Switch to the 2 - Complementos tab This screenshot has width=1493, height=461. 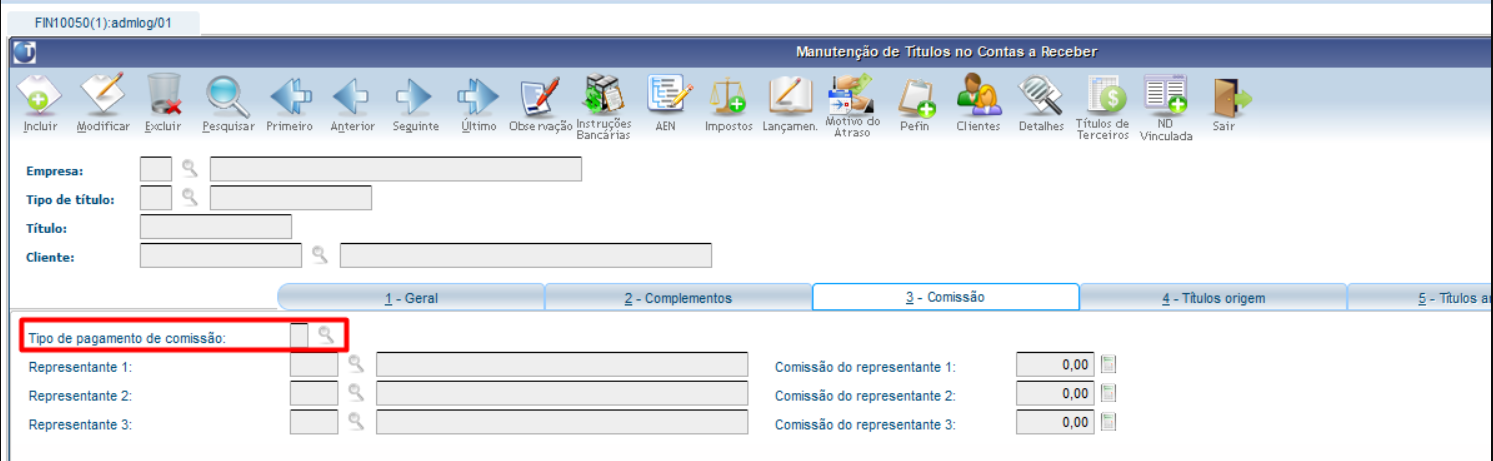(678, 298)
